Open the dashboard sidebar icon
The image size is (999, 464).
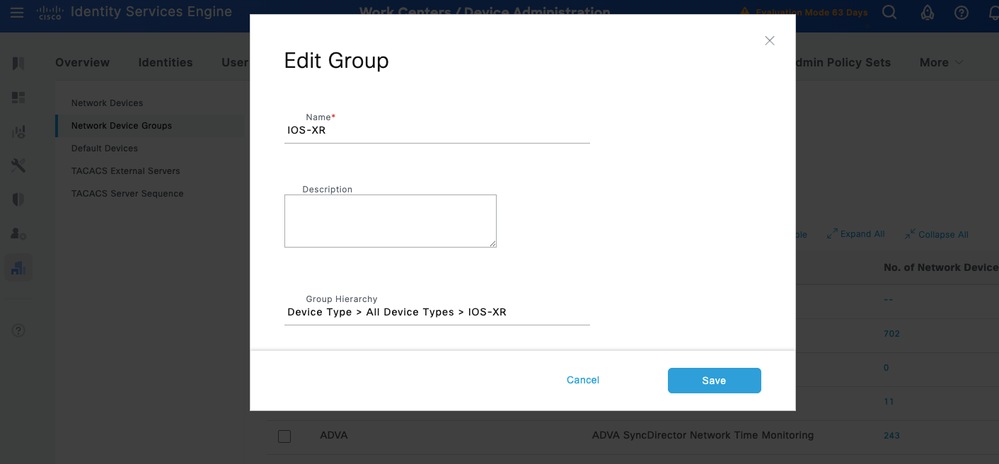click(x=18, y=98)
